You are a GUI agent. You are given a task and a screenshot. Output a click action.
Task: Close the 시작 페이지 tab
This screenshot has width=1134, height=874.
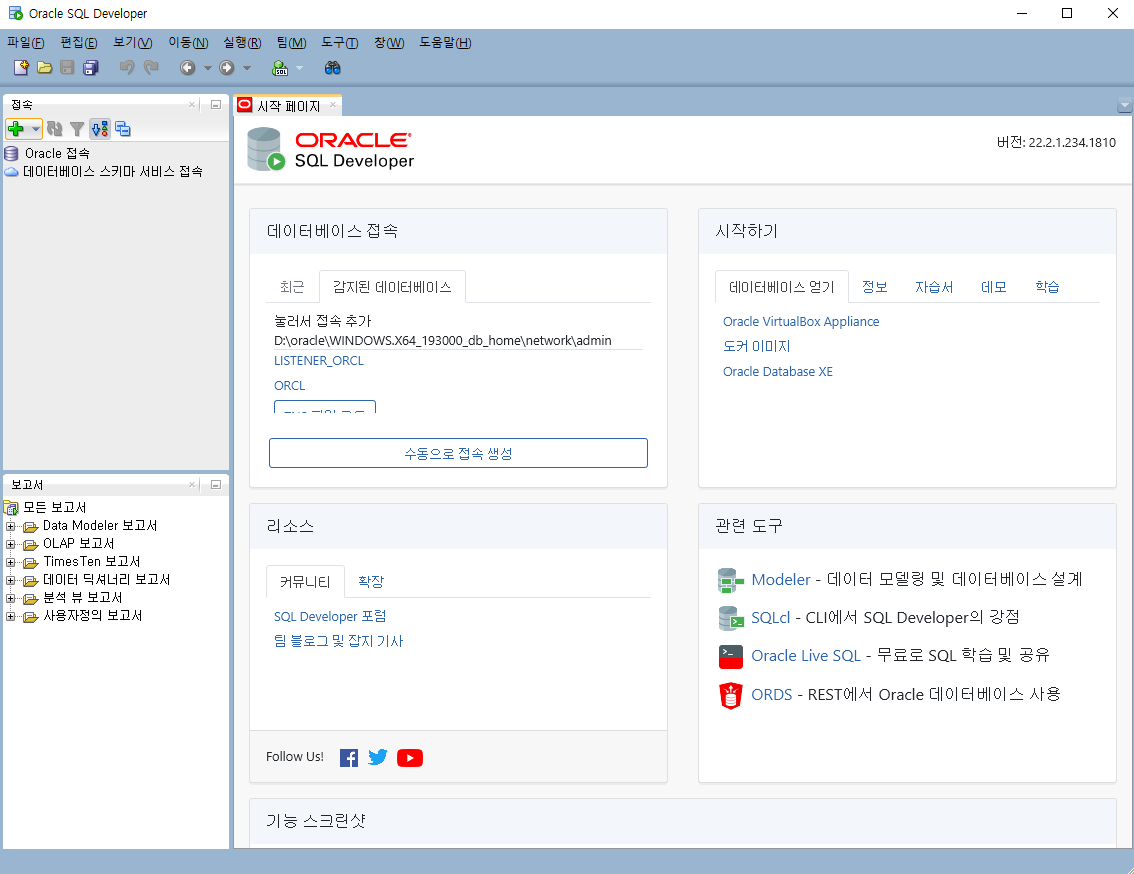pyautogui.click(x=333, y=105)
